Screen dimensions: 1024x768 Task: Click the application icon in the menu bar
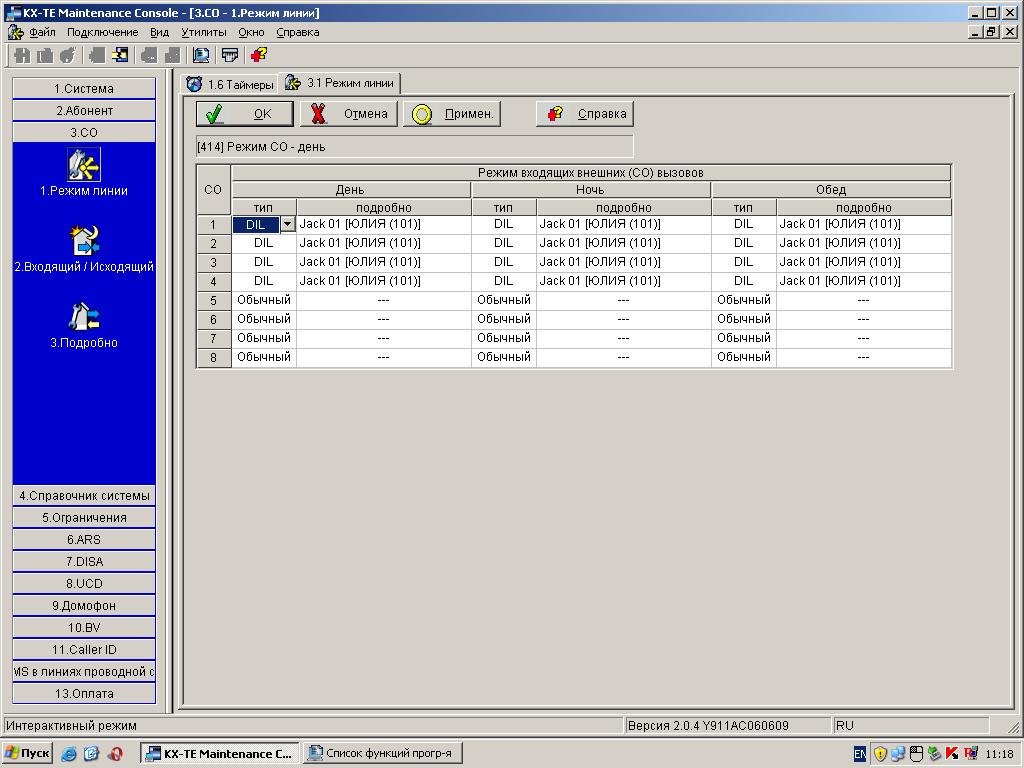(x=15, y=32)
